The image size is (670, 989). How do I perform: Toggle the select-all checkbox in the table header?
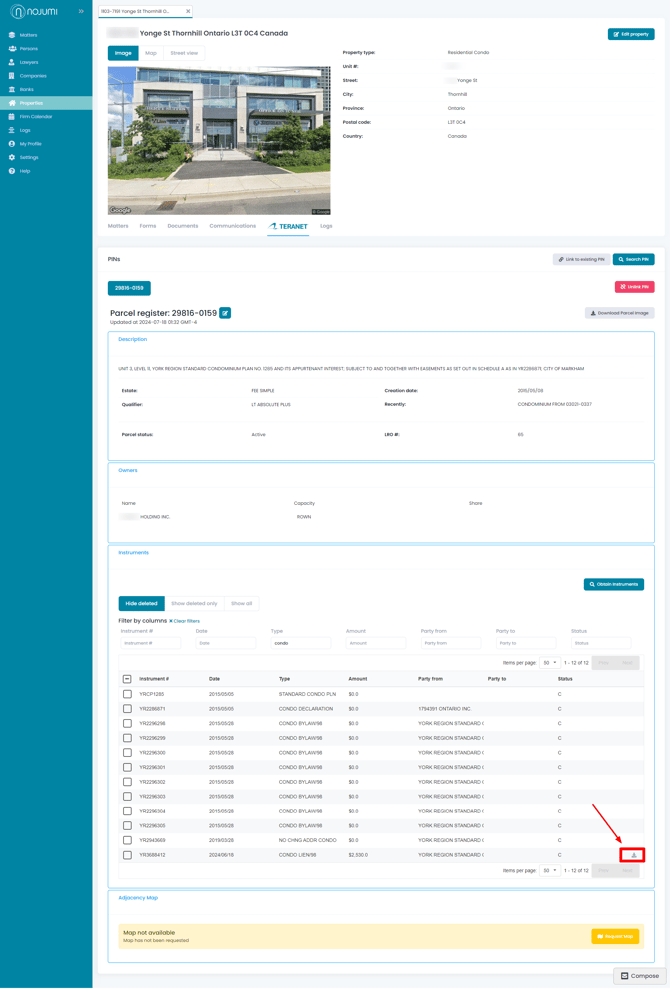pyautogui.click(x=127, y=679)
